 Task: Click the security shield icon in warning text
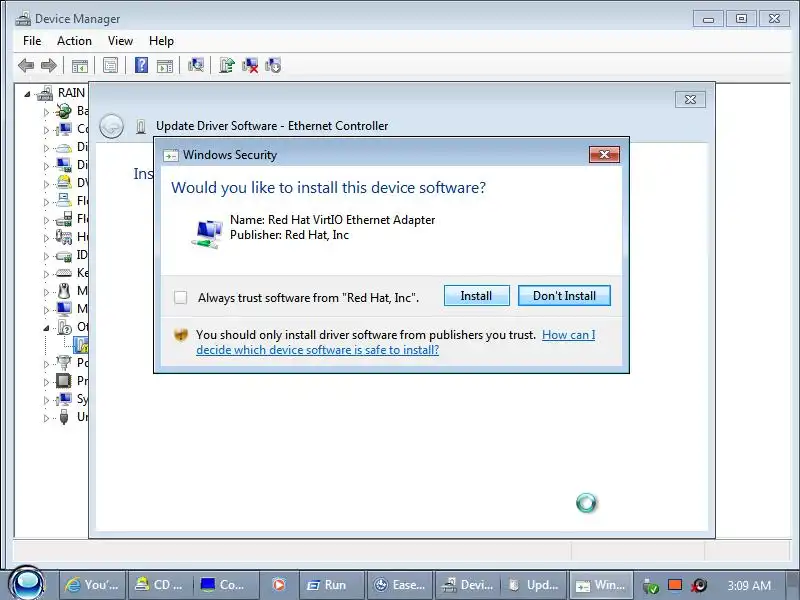(x=181, y=335)
